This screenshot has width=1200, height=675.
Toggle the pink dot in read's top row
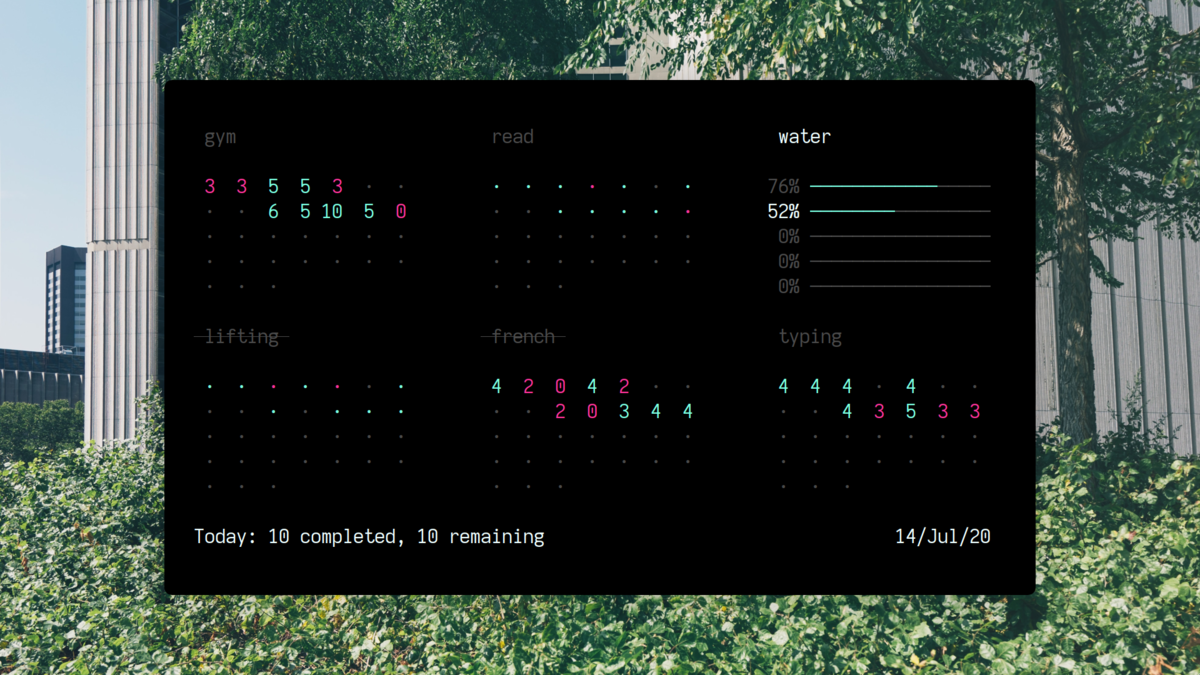[x=592, y=186]
